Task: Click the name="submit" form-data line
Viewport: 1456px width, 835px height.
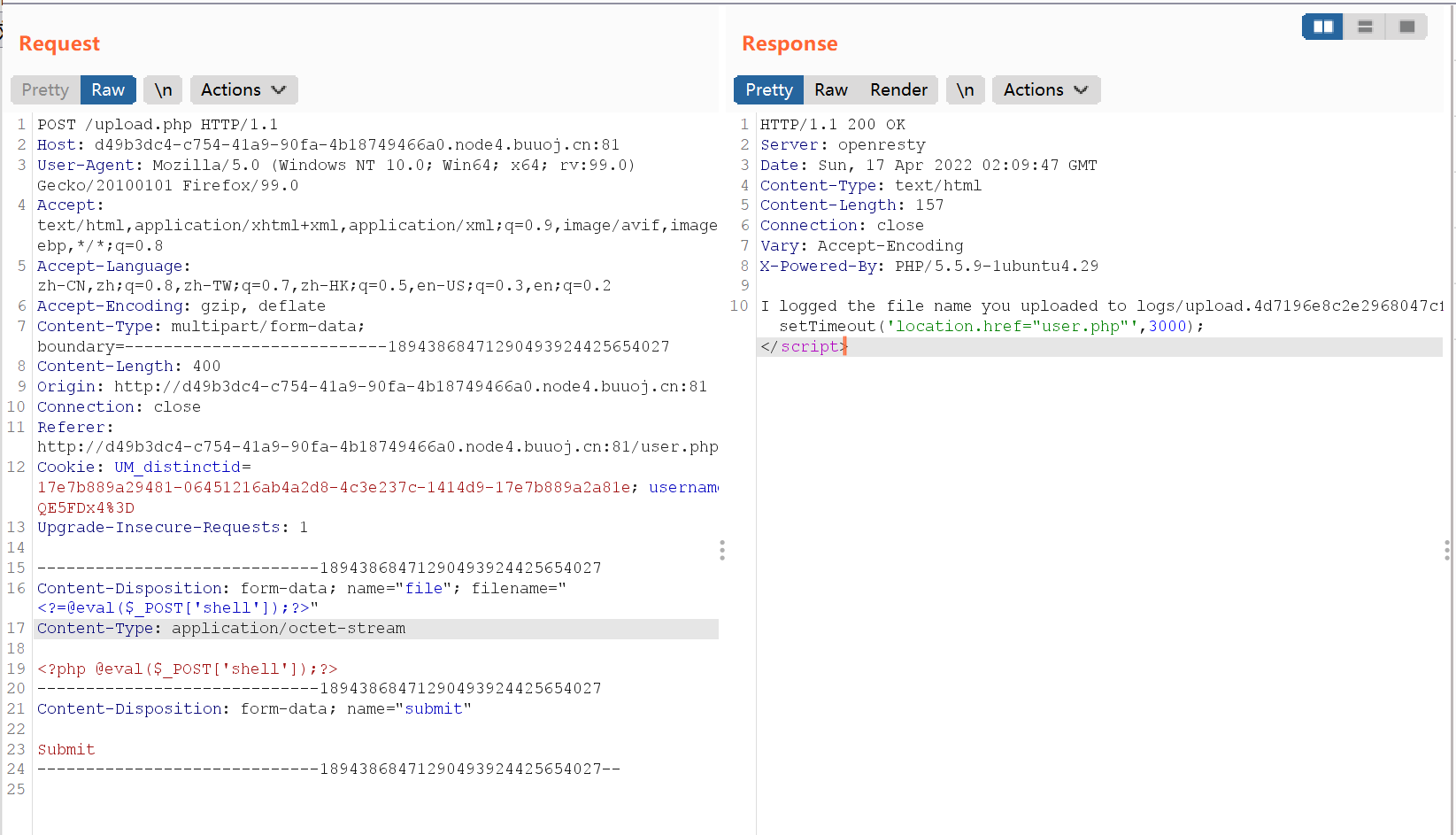Action: coord(254,709)
